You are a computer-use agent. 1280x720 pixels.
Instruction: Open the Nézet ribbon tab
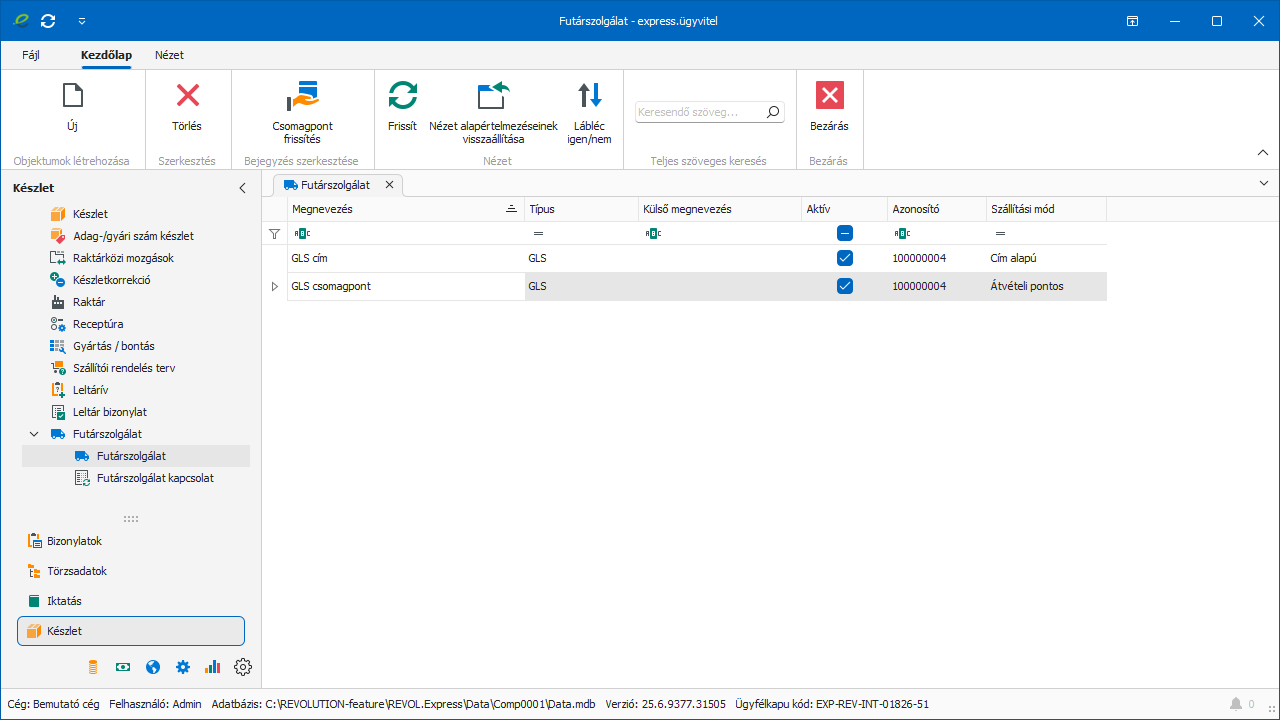169,55
